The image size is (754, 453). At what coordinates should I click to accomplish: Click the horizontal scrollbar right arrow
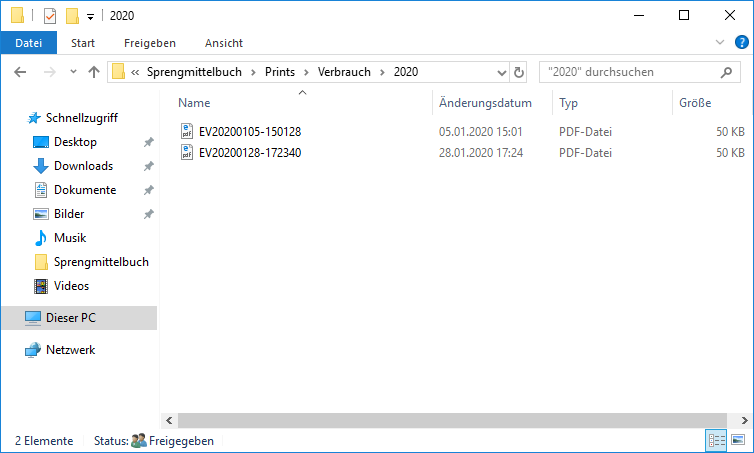click(x=744, y=420)
